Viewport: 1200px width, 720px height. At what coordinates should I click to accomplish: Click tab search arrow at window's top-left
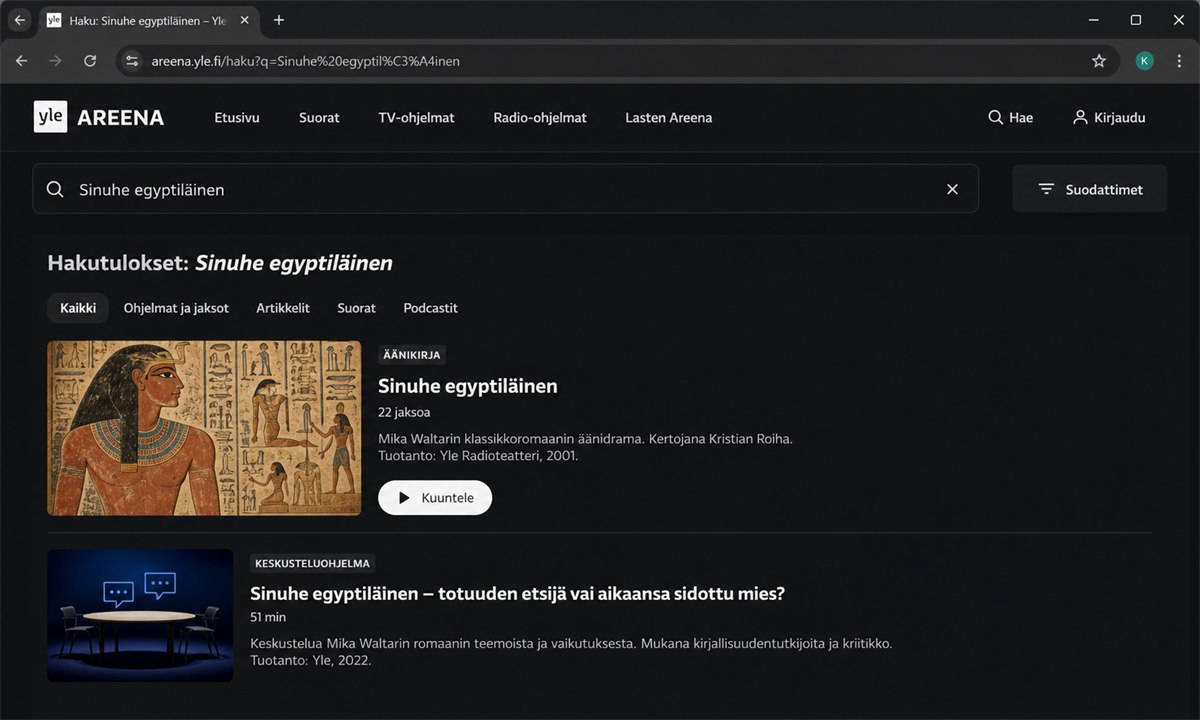(x=19, y=20)
